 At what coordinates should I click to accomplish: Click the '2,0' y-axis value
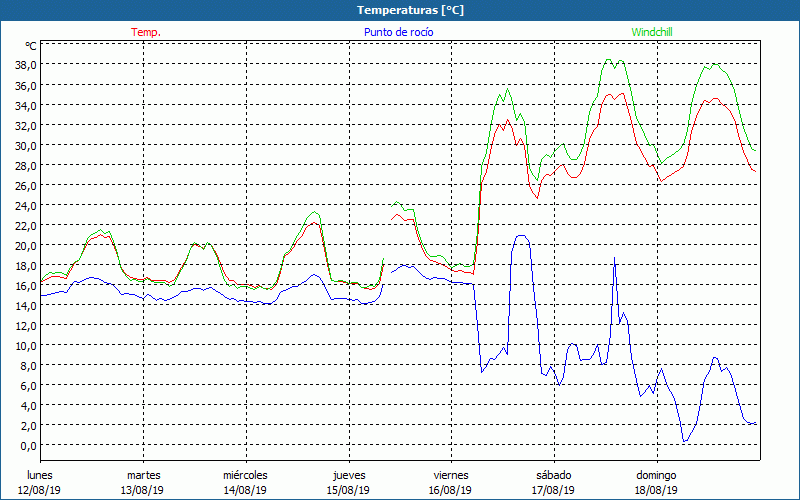coord(29,426)
